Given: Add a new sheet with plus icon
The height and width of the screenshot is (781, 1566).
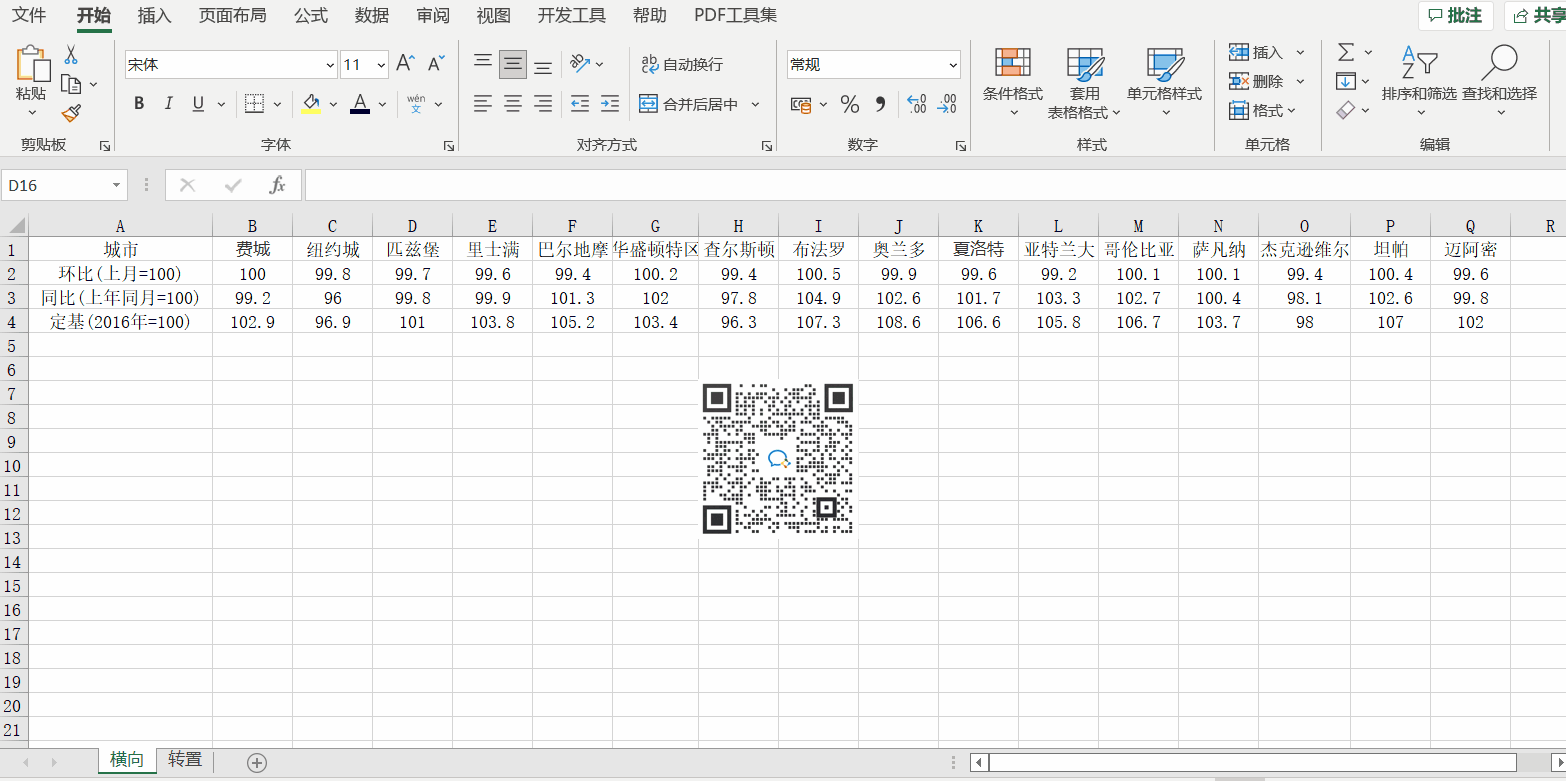Looking at the screenshot, I should [257, 763].
